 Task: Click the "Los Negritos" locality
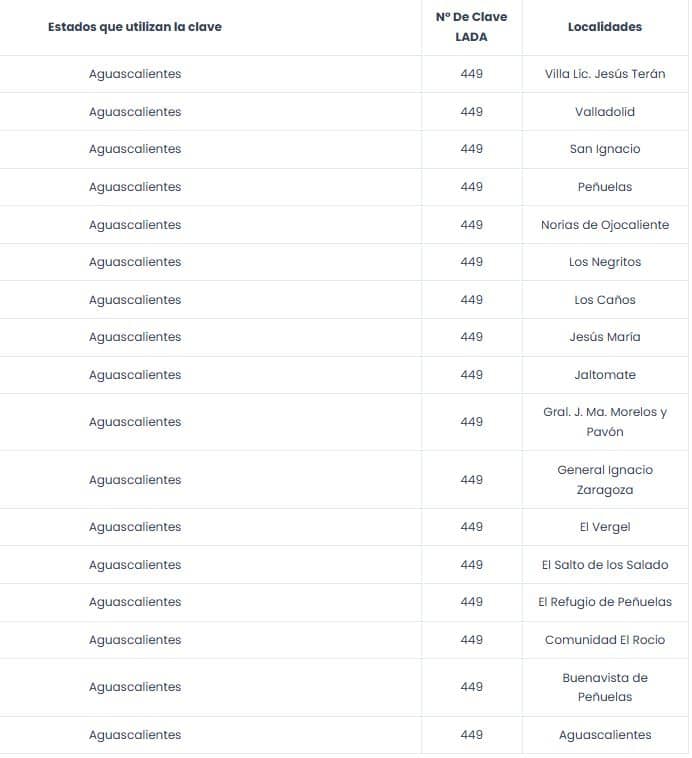click(604, 262)
